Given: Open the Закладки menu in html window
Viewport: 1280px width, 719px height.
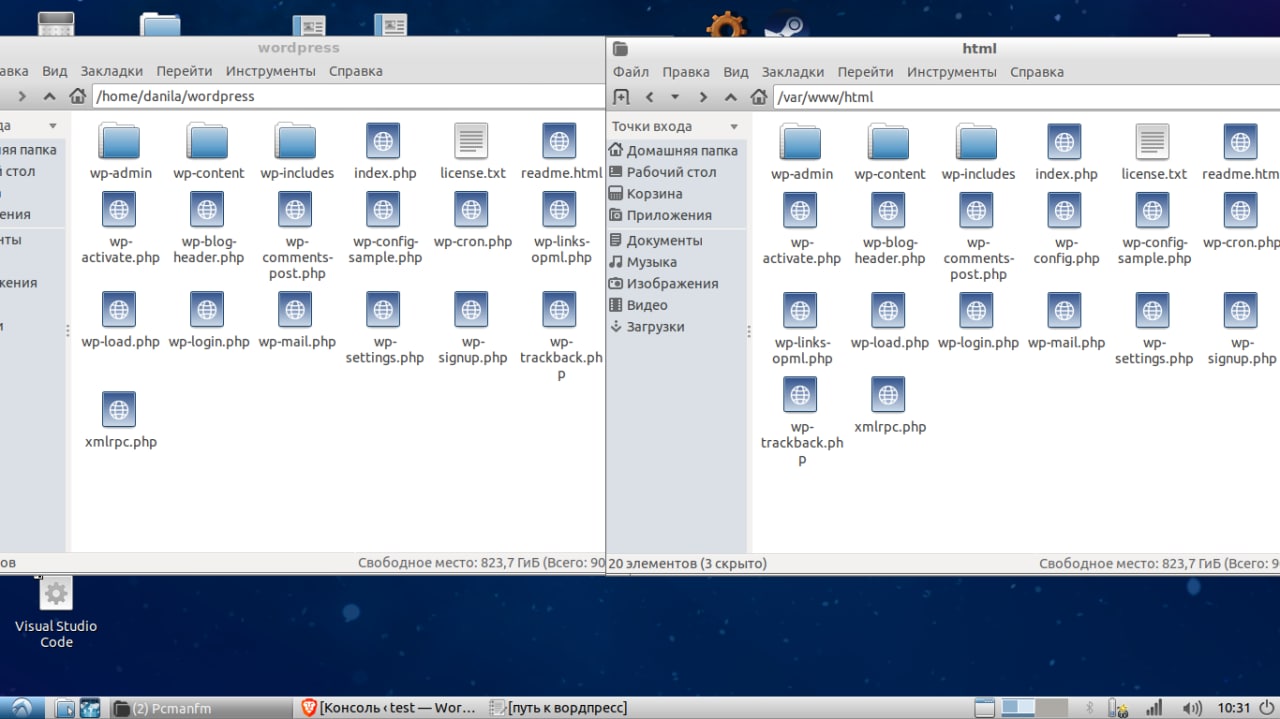Looking at the screenshot, I should (793, 72).
